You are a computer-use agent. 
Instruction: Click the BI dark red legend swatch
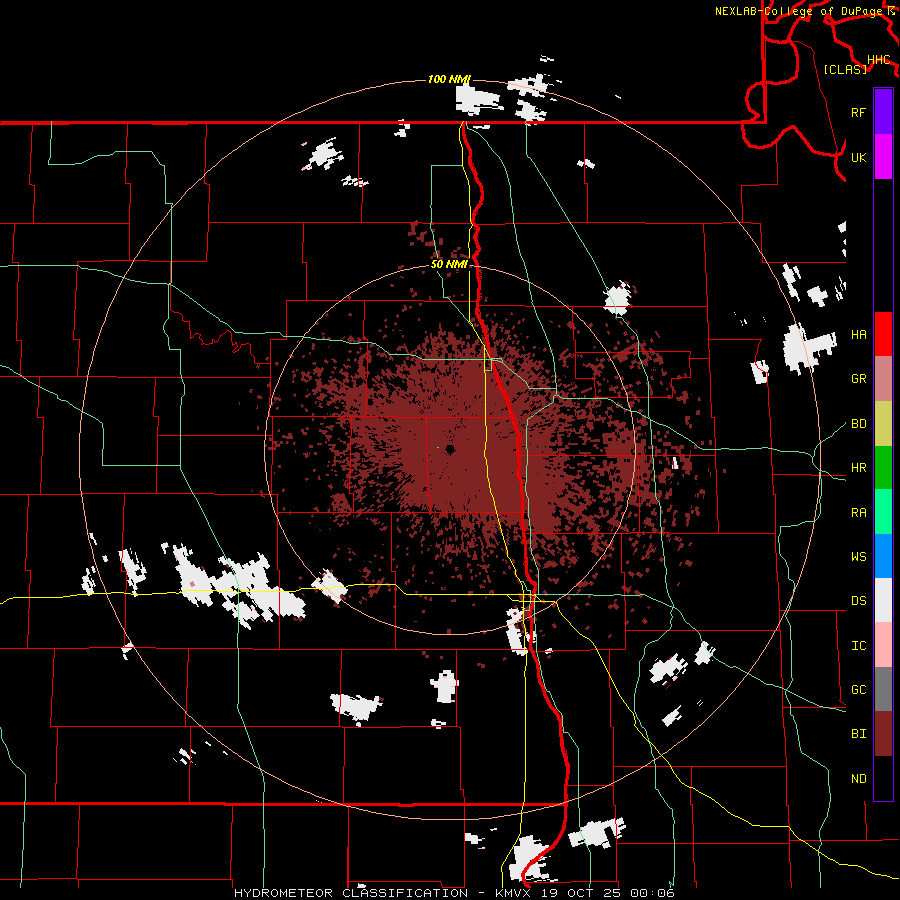(883, 734)
